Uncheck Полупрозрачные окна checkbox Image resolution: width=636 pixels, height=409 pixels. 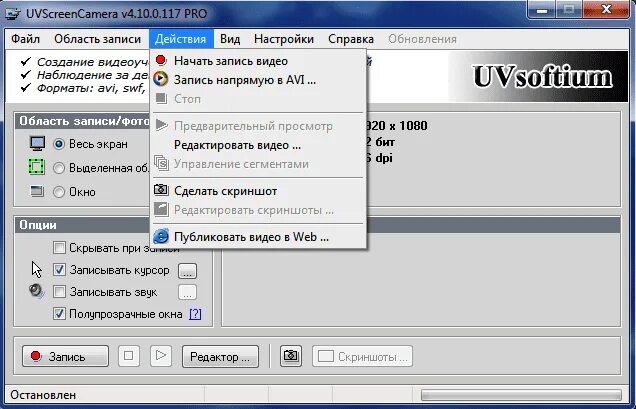click(x=60, y=314)
